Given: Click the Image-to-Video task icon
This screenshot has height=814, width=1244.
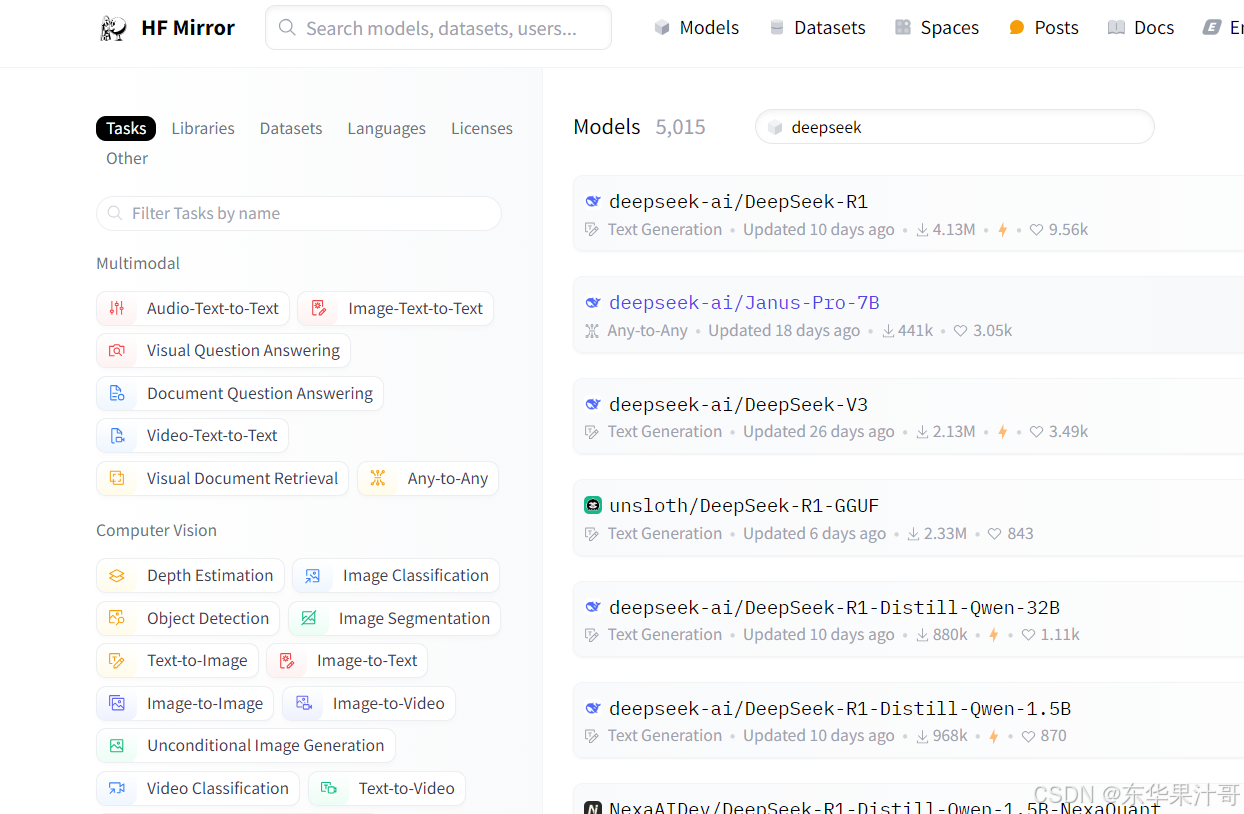Looking at the screenshot, I should tap(303, 703).
